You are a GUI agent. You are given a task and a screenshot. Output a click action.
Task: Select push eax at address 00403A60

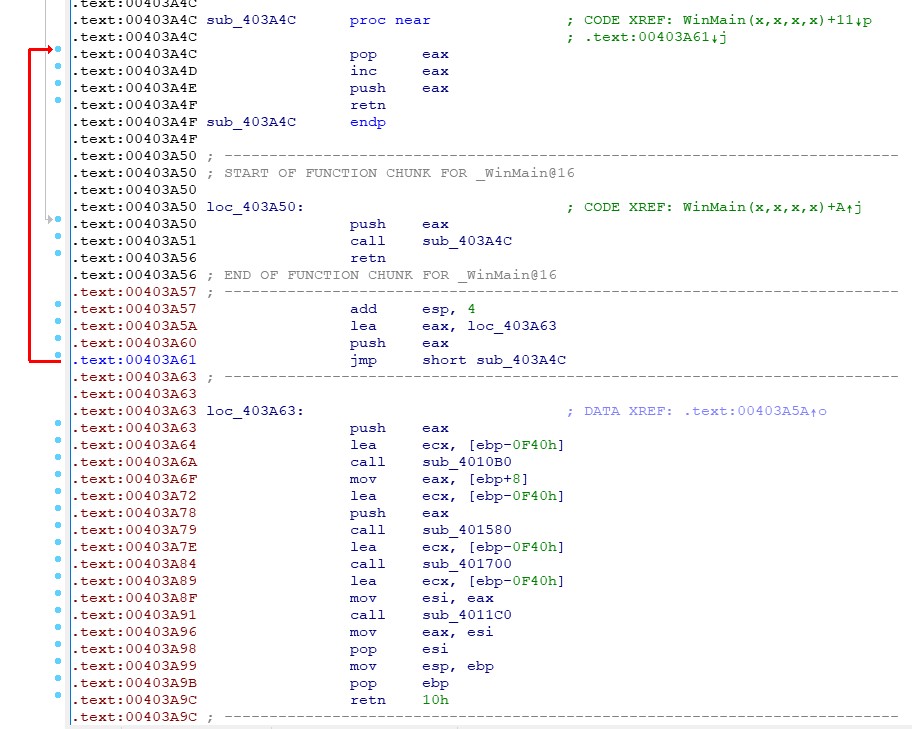pos(399,343)
